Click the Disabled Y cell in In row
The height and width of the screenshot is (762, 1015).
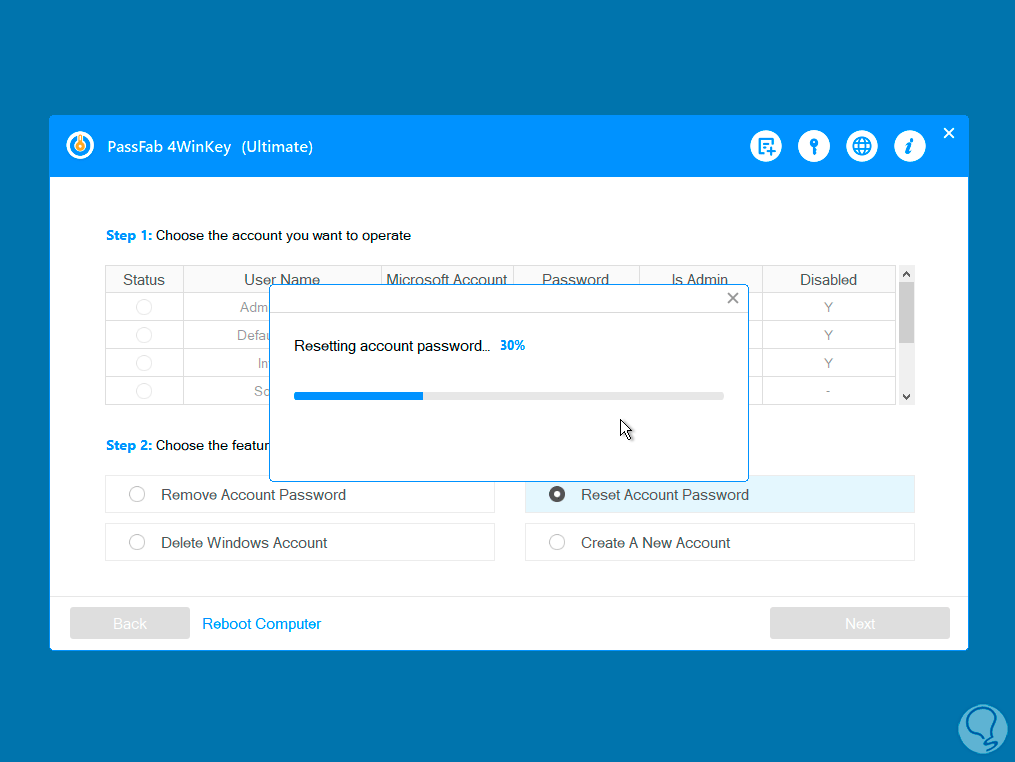point(829,363)
